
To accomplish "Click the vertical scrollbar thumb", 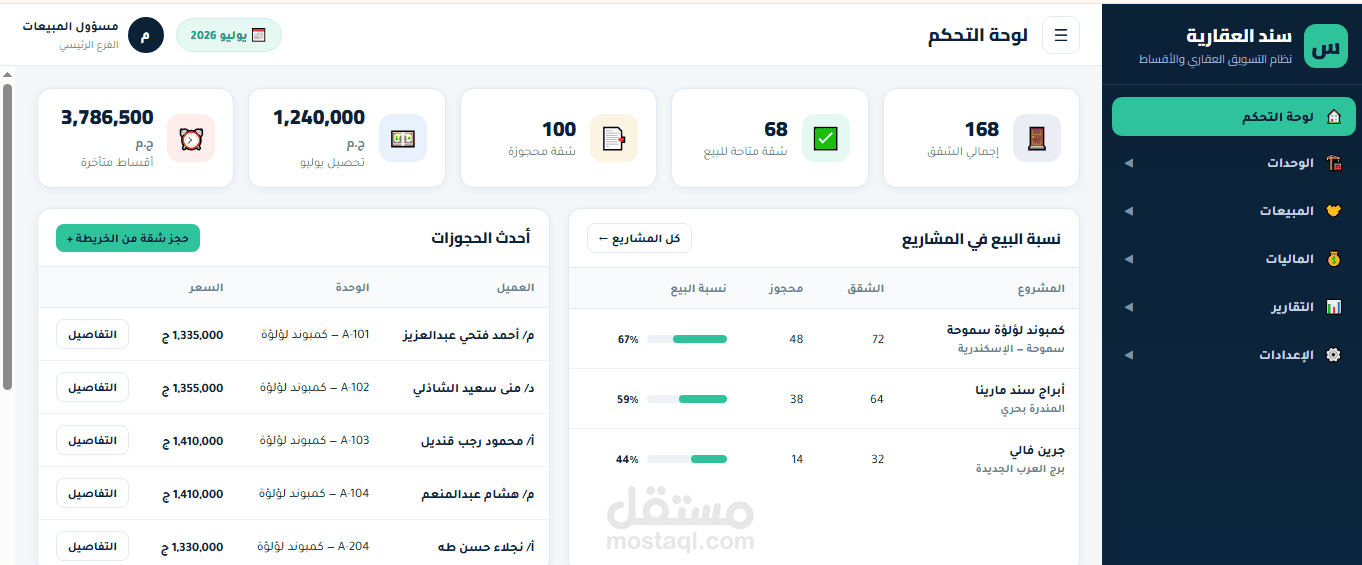I will [x=8, y=235].
